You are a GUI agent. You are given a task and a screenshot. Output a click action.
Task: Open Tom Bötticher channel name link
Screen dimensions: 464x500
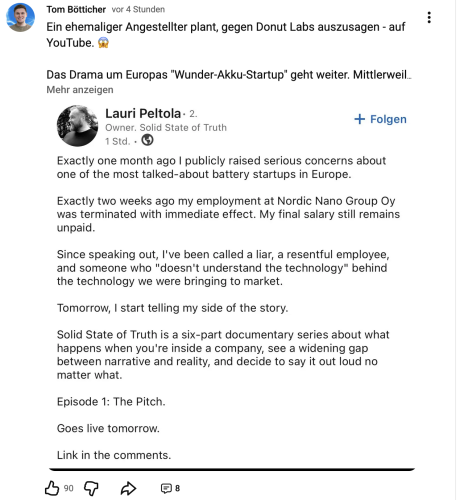[x=76, y=9]
